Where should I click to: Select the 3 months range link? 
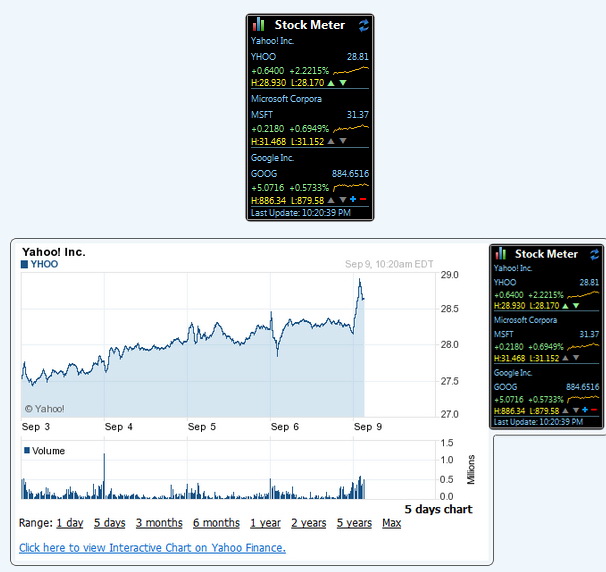click(159, 523)
